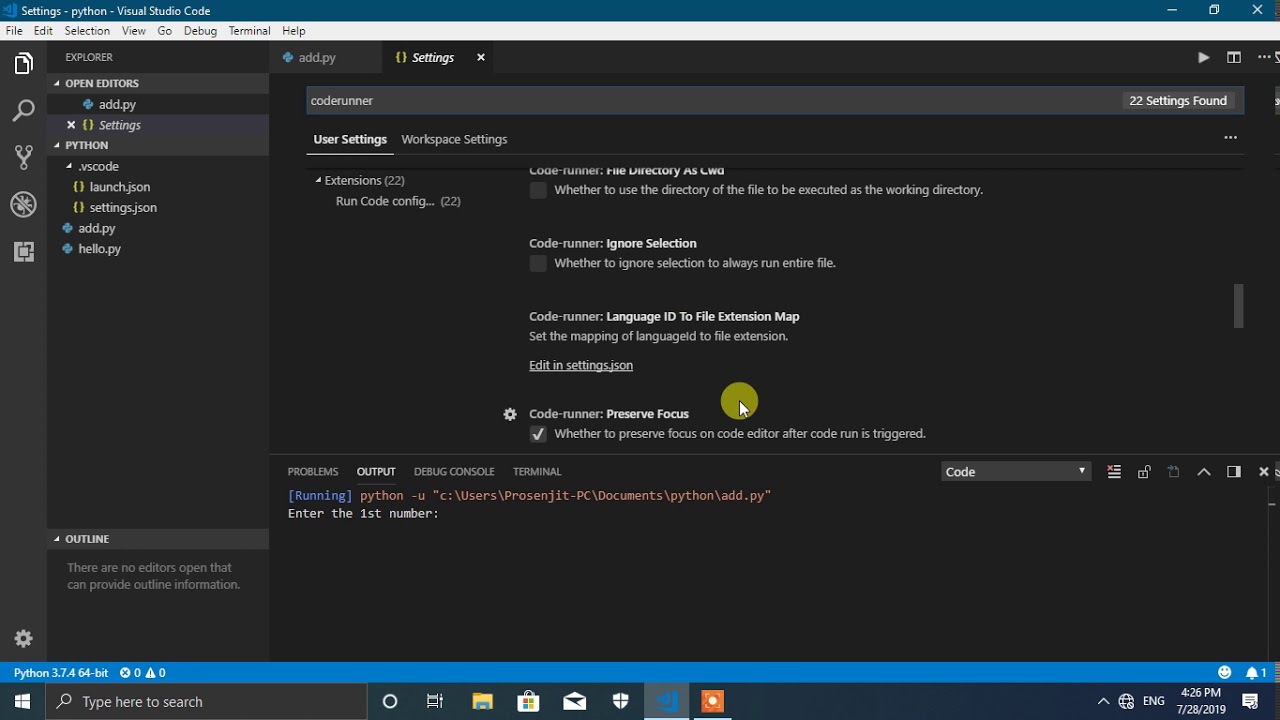Collapse the Extensions (22) settings group
The width and height of the screenshot is (1280, 720).
click(318, 181)
